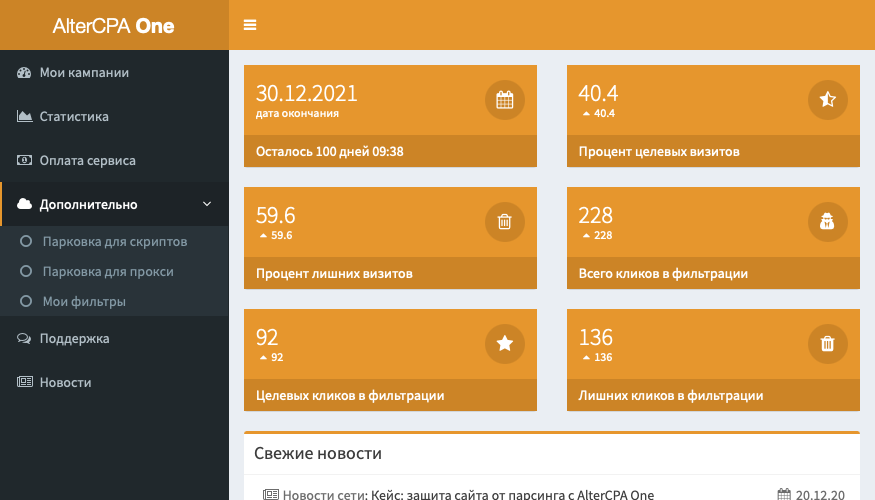Click the star icon on target clicks card

(505, 344)
